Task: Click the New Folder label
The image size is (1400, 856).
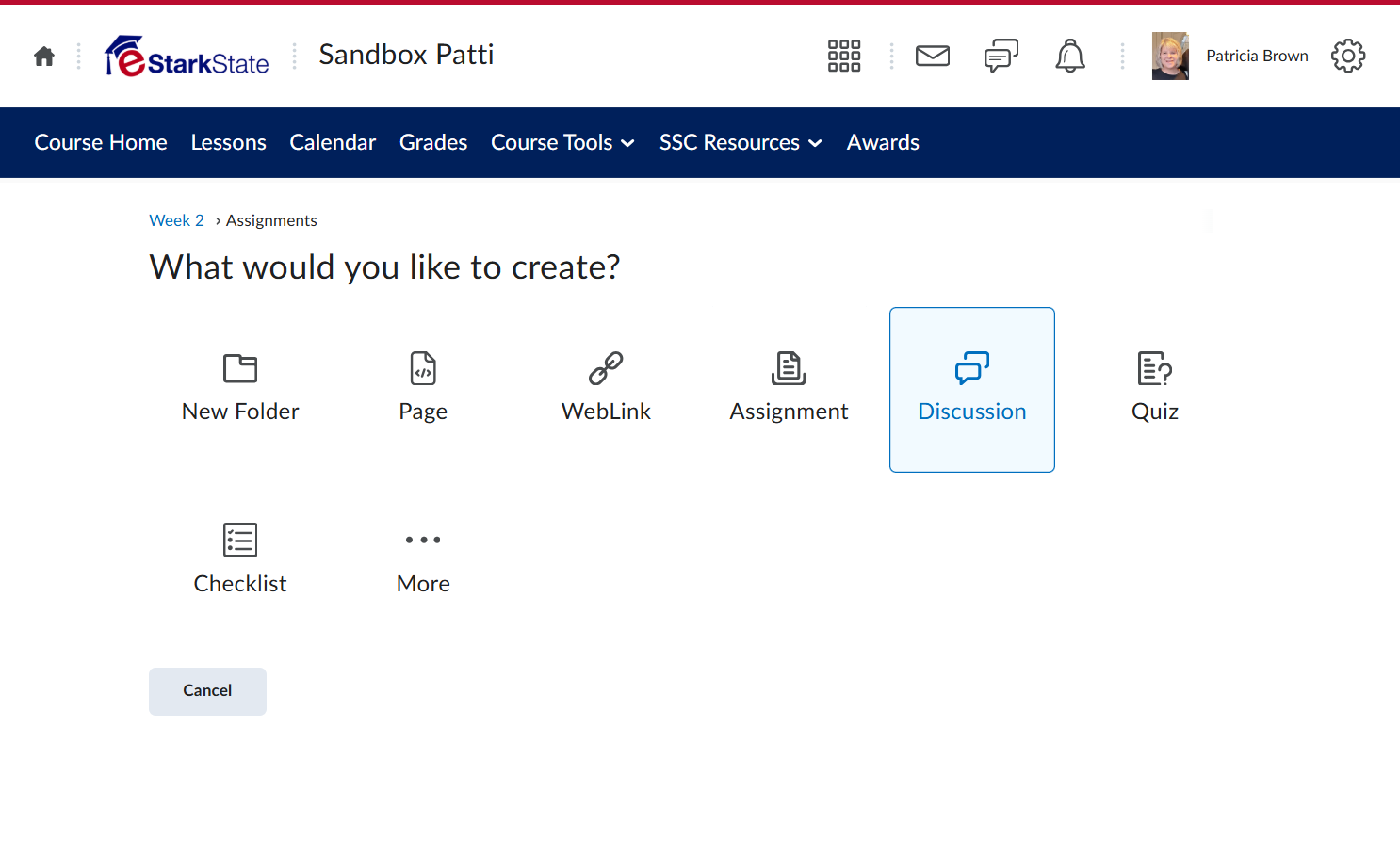Action: (x=240, y=412)
